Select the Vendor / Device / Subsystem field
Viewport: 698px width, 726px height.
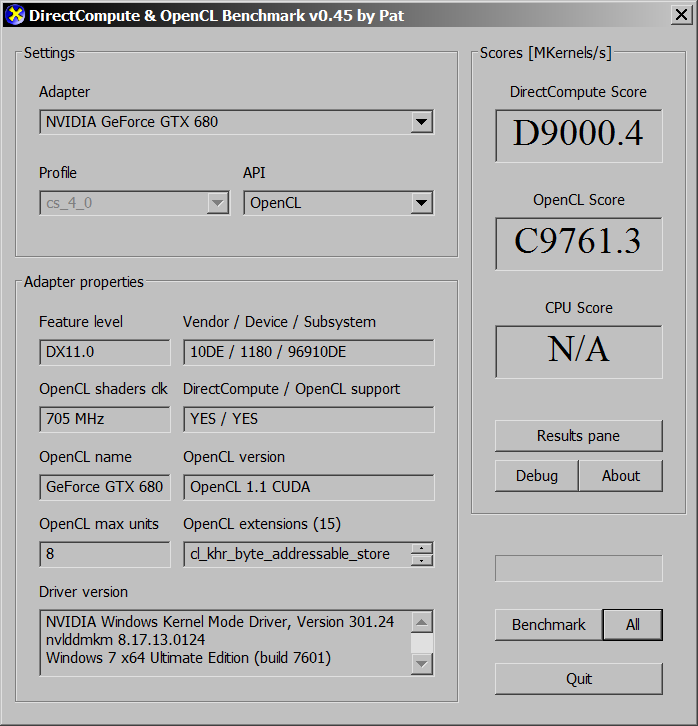coord(308,352)
